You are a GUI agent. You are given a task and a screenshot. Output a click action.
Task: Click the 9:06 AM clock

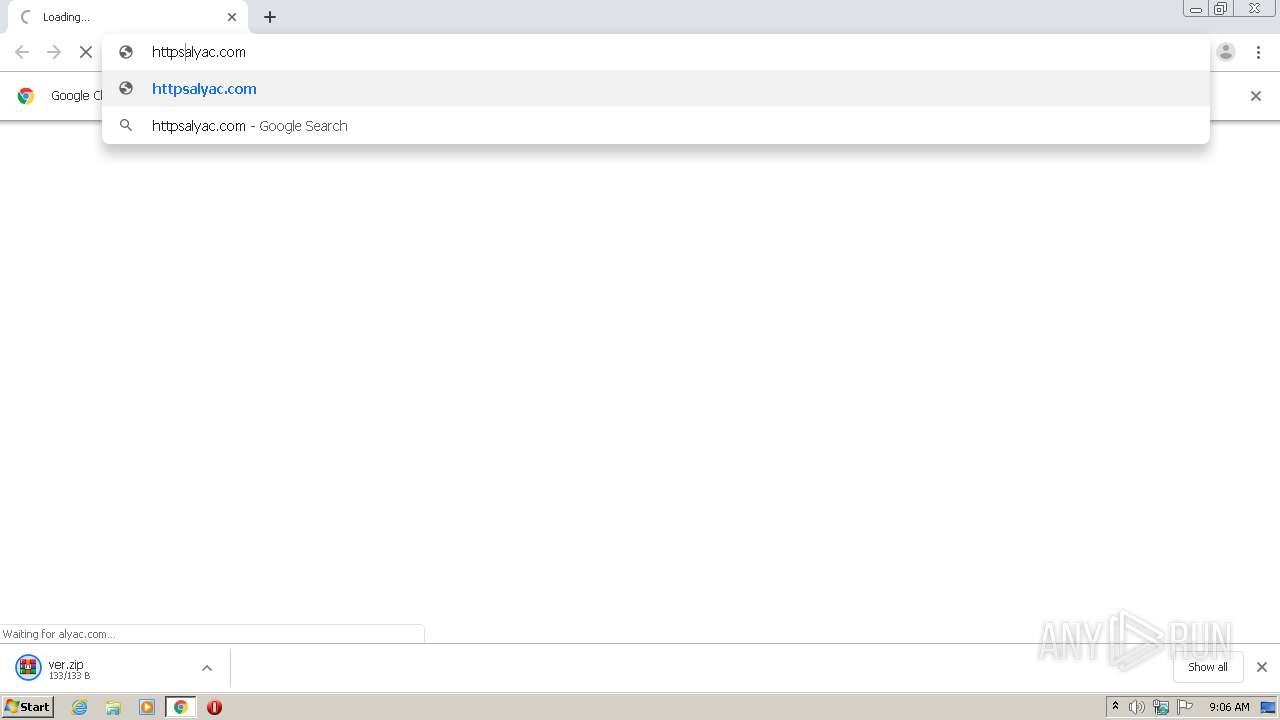tap(1229, 707)
